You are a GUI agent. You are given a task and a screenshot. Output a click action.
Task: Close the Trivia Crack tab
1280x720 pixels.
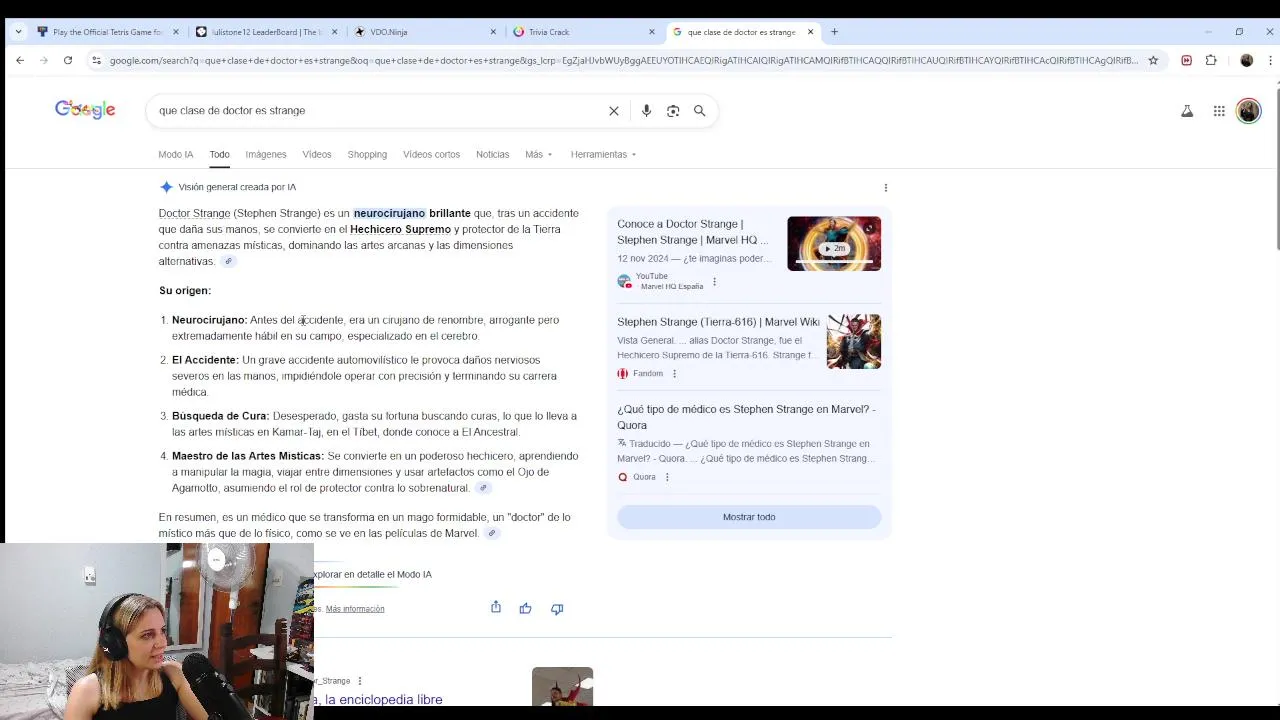[652, 32]
